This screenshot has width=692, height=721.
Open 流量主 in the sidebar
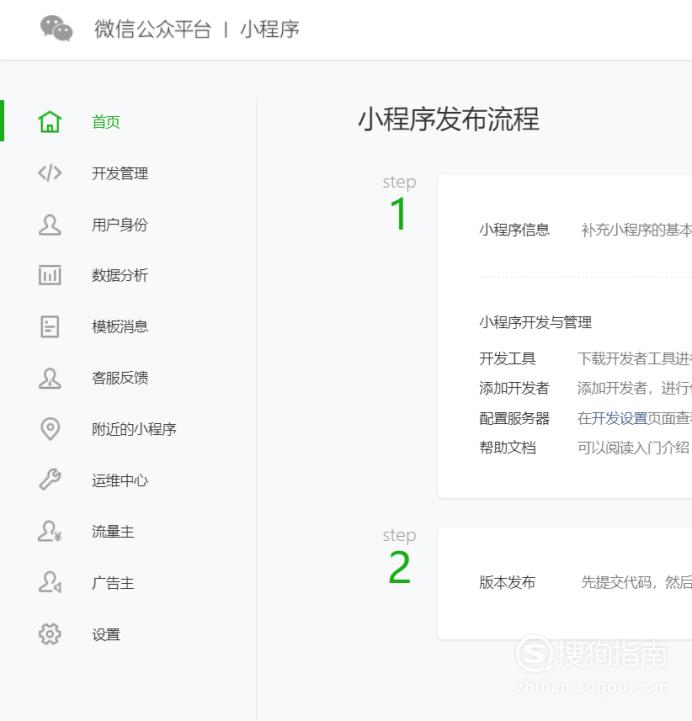coord(113,532)
